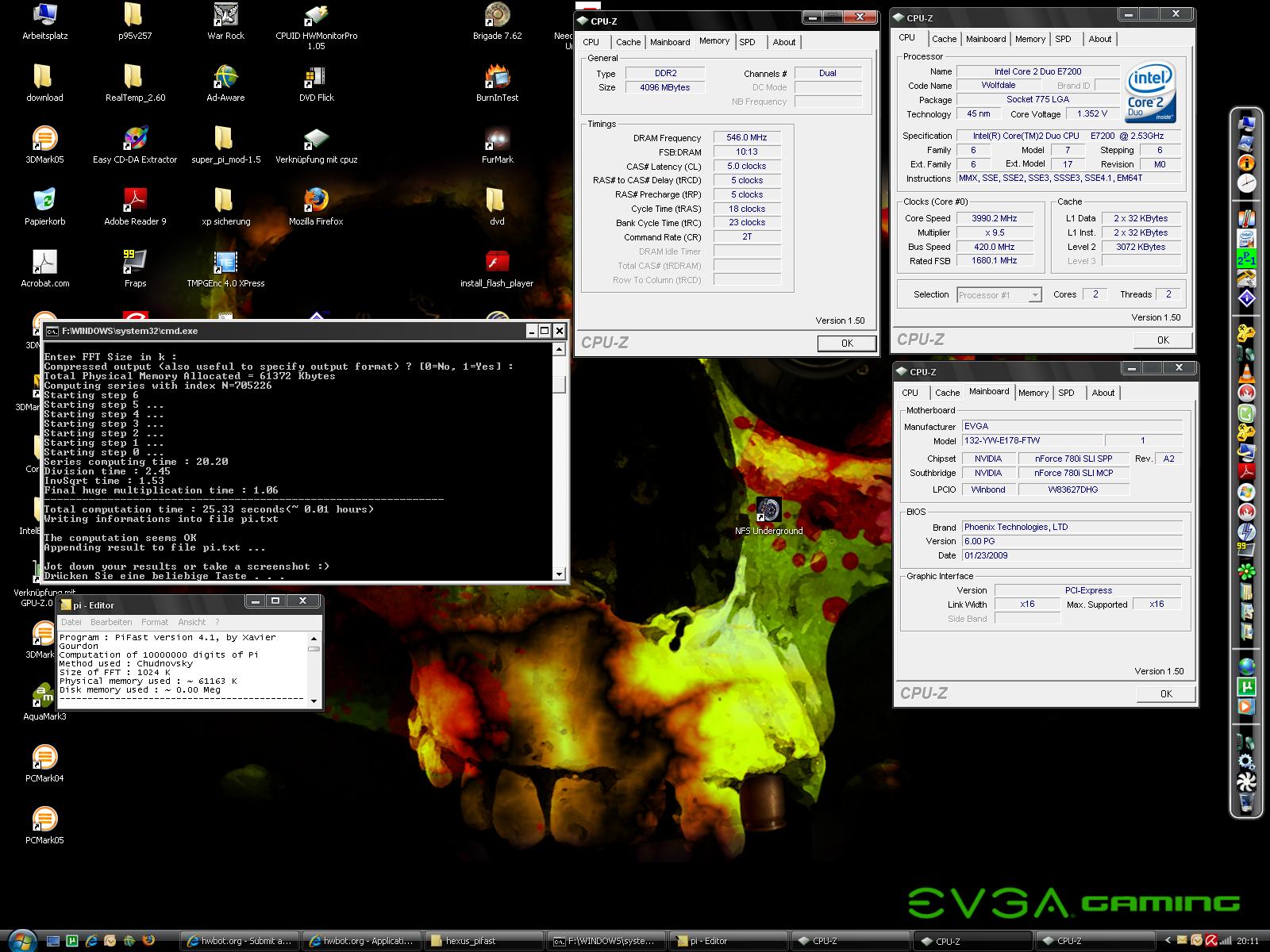Viewport: 1270px width, 952px height.
Task: Click the cmd.exe taskbar button
Action: 606,941
